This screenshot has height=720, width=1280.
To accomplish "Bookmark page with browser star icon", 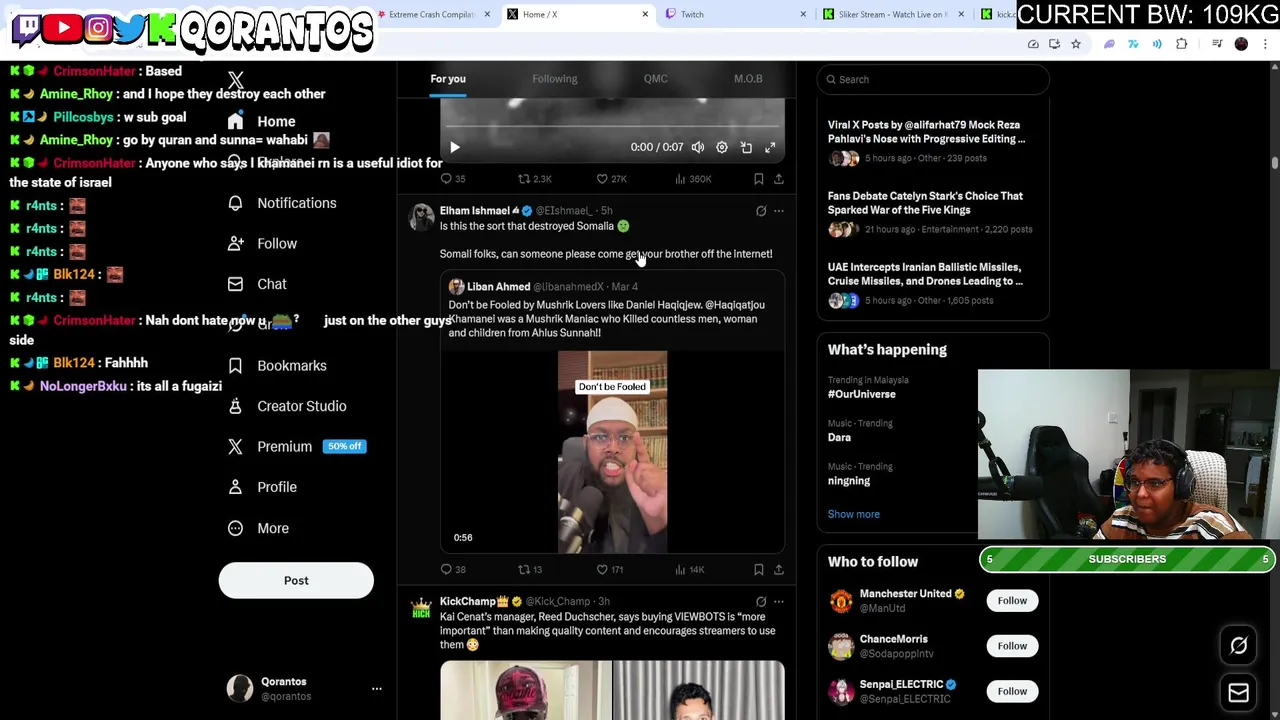I will tap(1076, 44).
